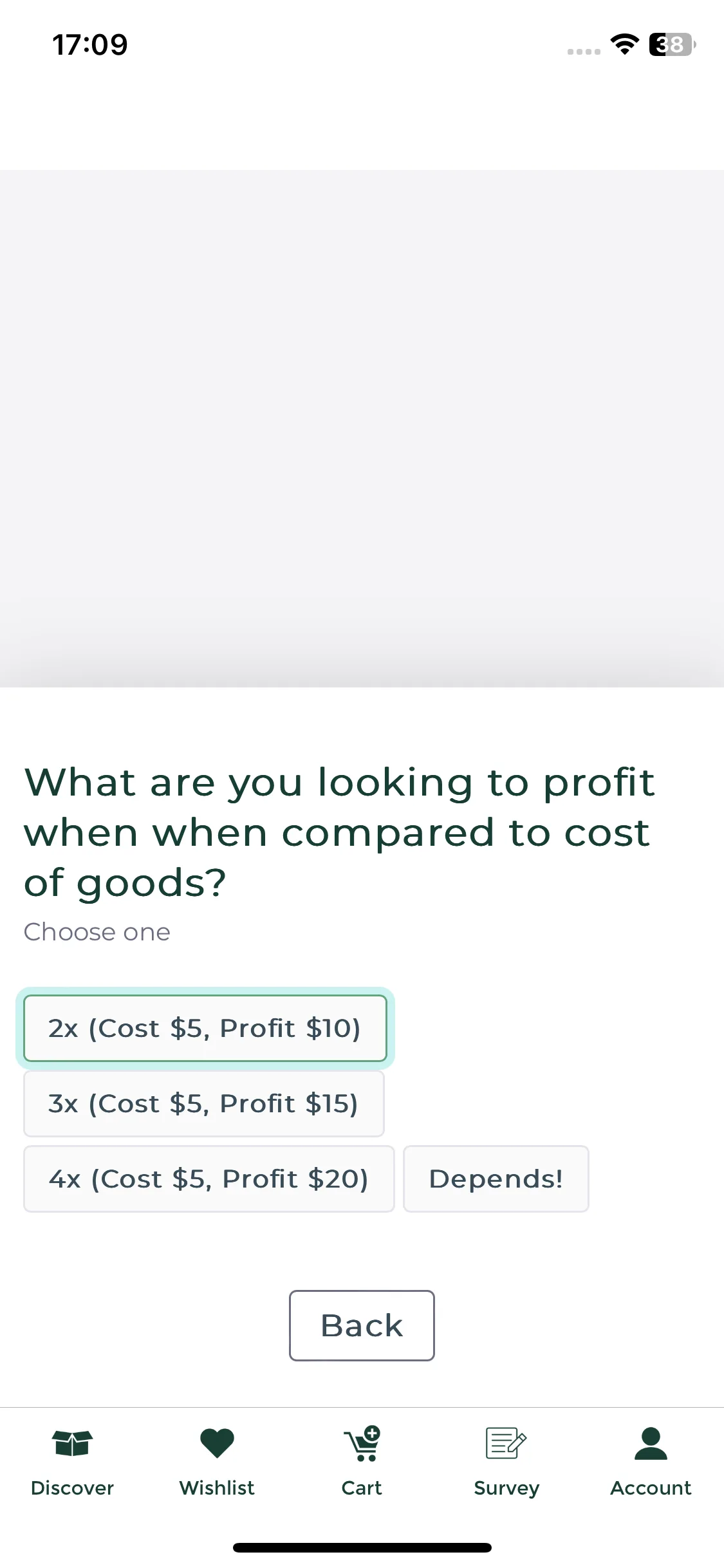The image size is (724, 1568).
Task: Tap the home indicator bar
Action: [362, 1547]
